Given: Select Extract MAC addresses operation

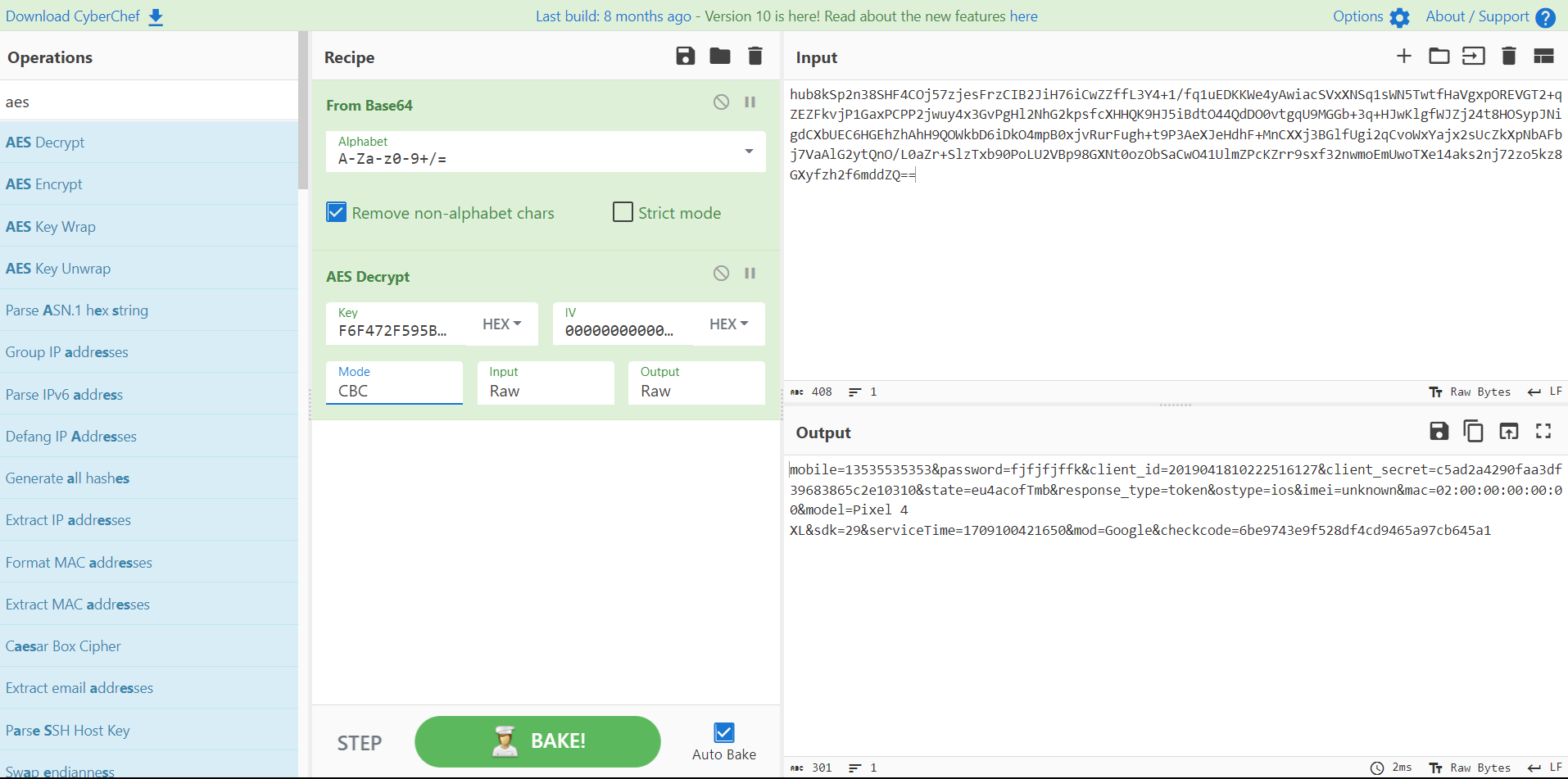Looking at the screenshot, I should pyautogui.click(x=149, y=605).
